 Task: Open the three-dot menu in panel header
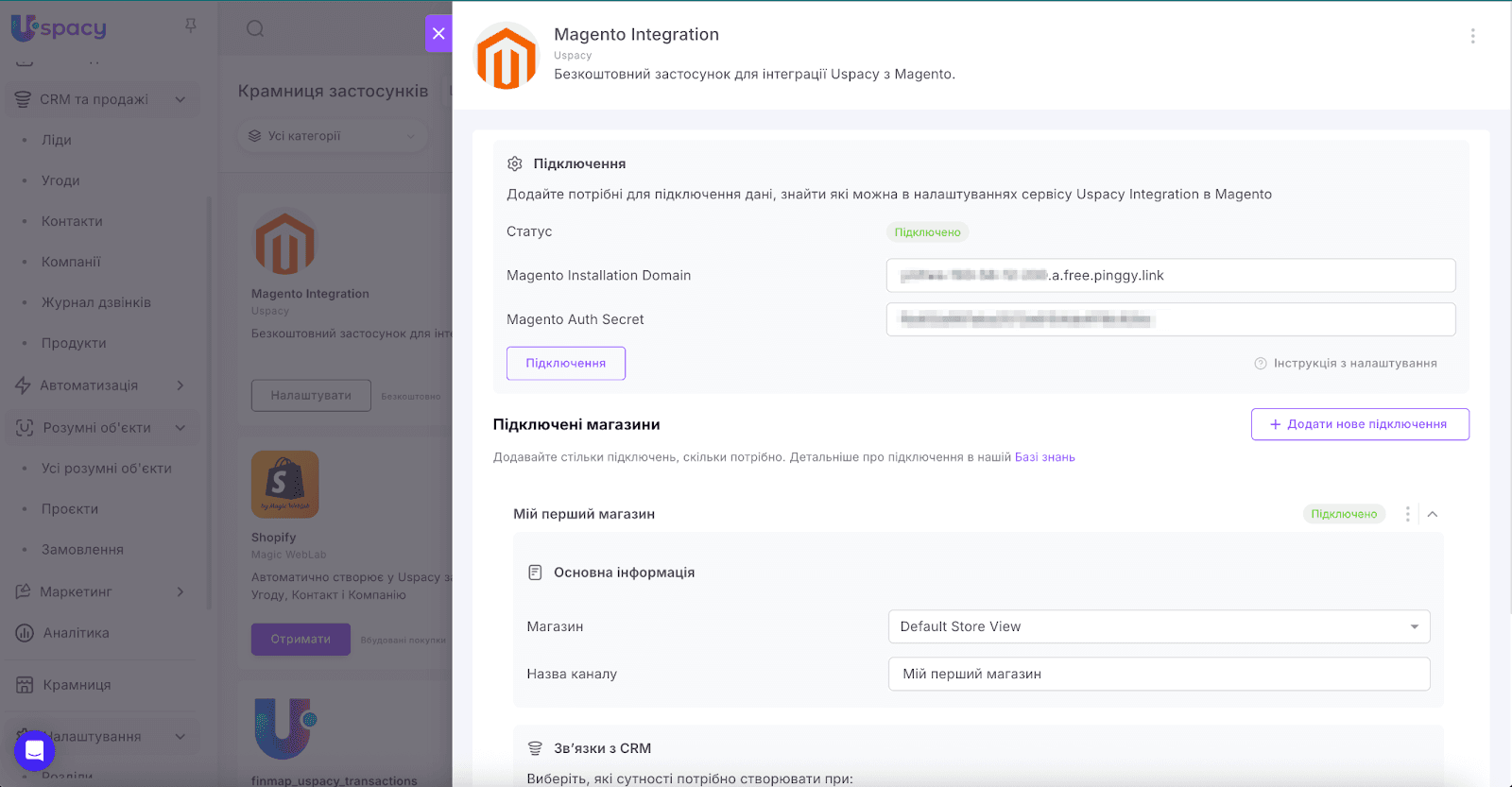1472,36
